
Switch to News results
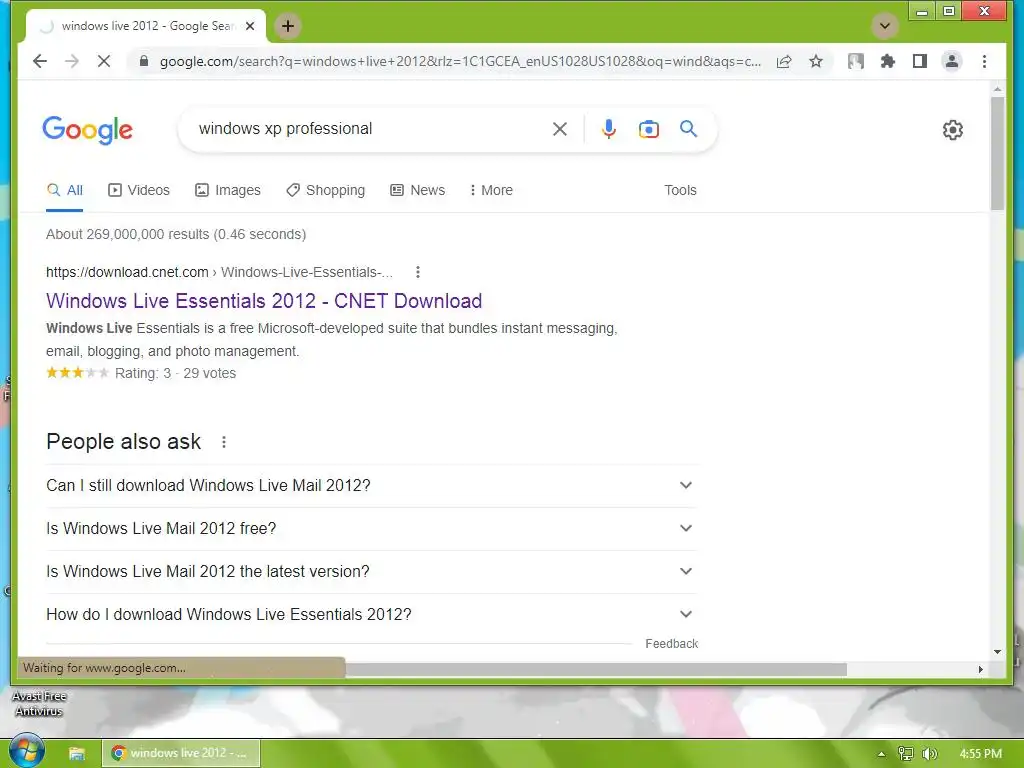tap(417, 190)
